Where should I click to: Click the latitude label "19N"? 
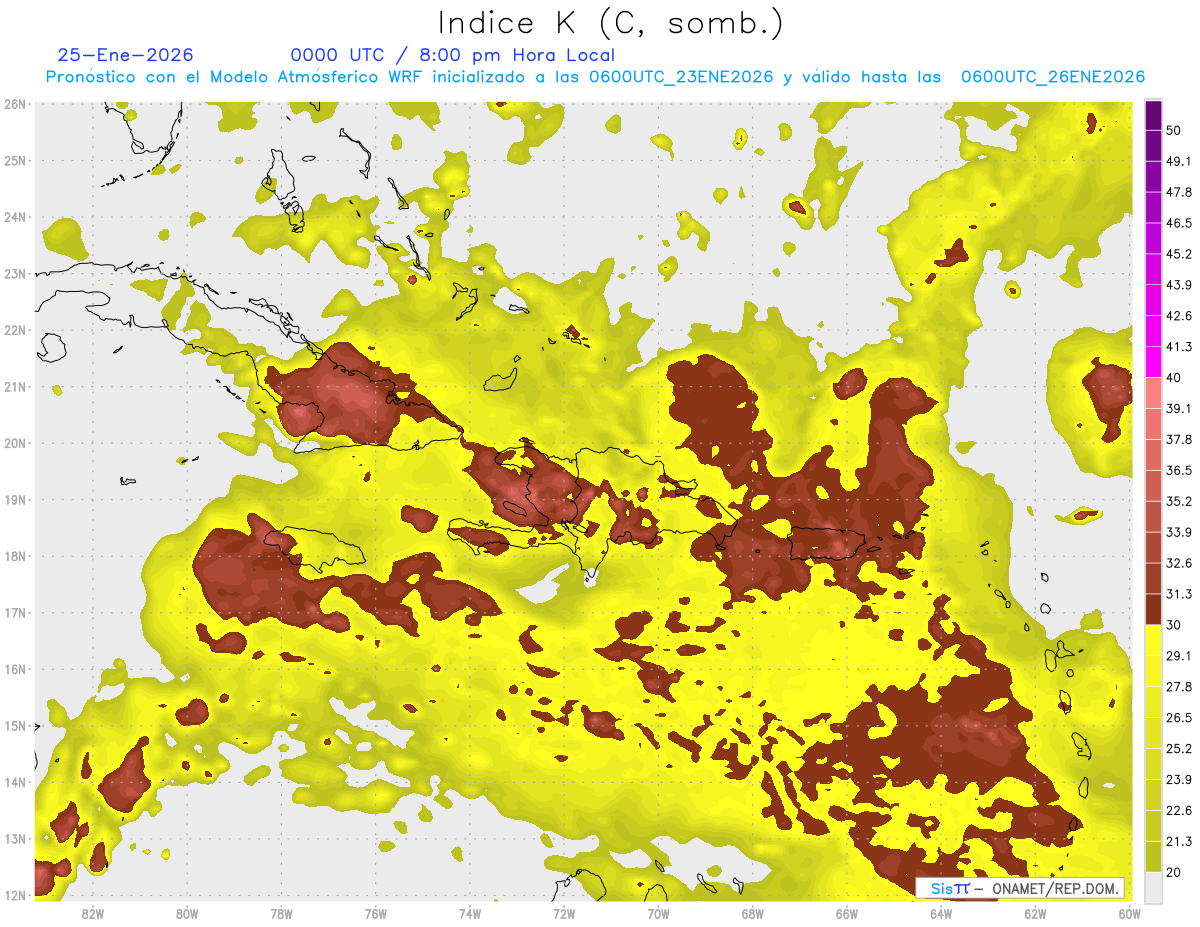[x=15, y=500]
